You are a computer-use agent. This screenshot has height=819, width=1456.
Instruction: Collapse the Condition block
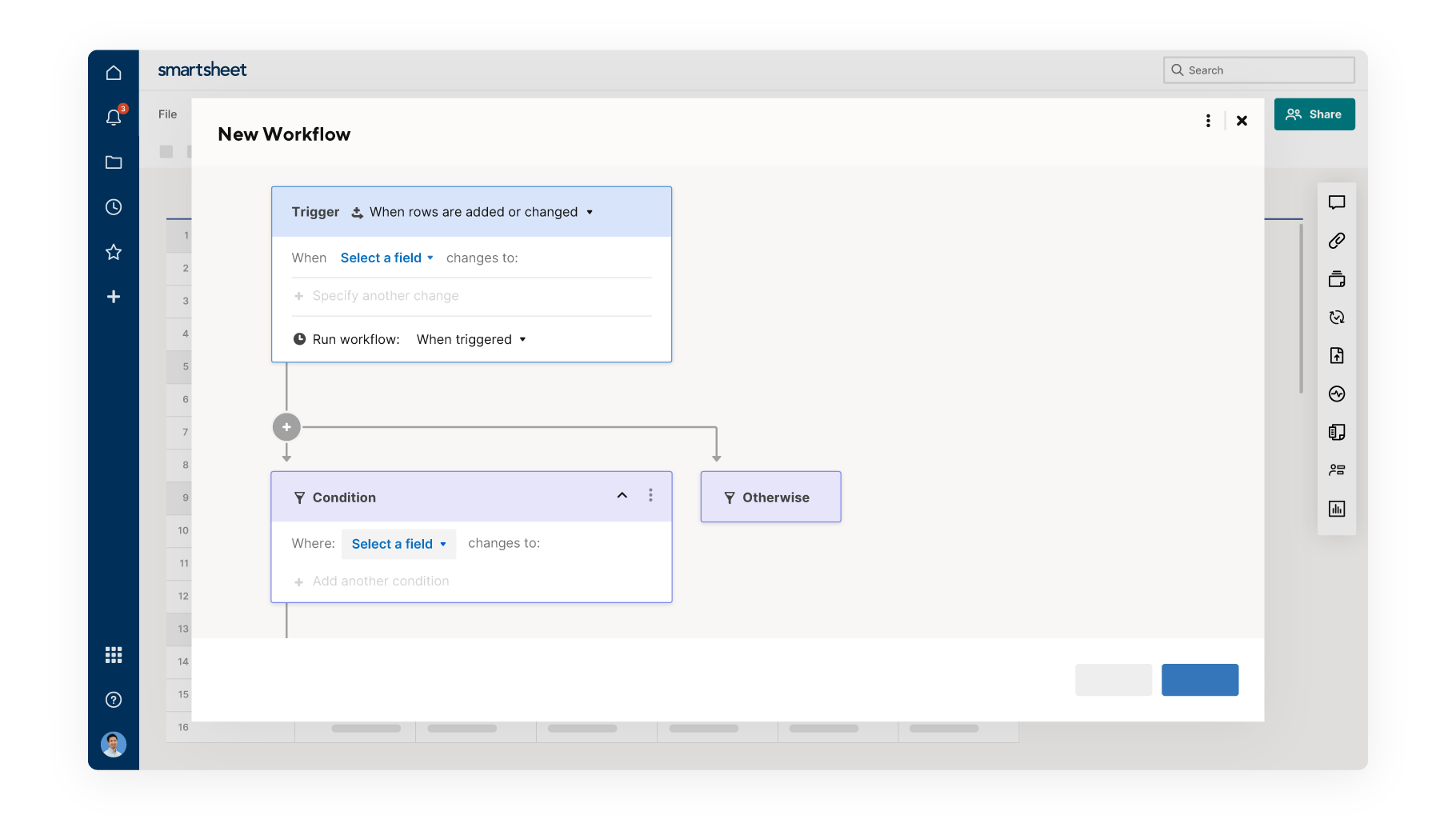point(622,496)
